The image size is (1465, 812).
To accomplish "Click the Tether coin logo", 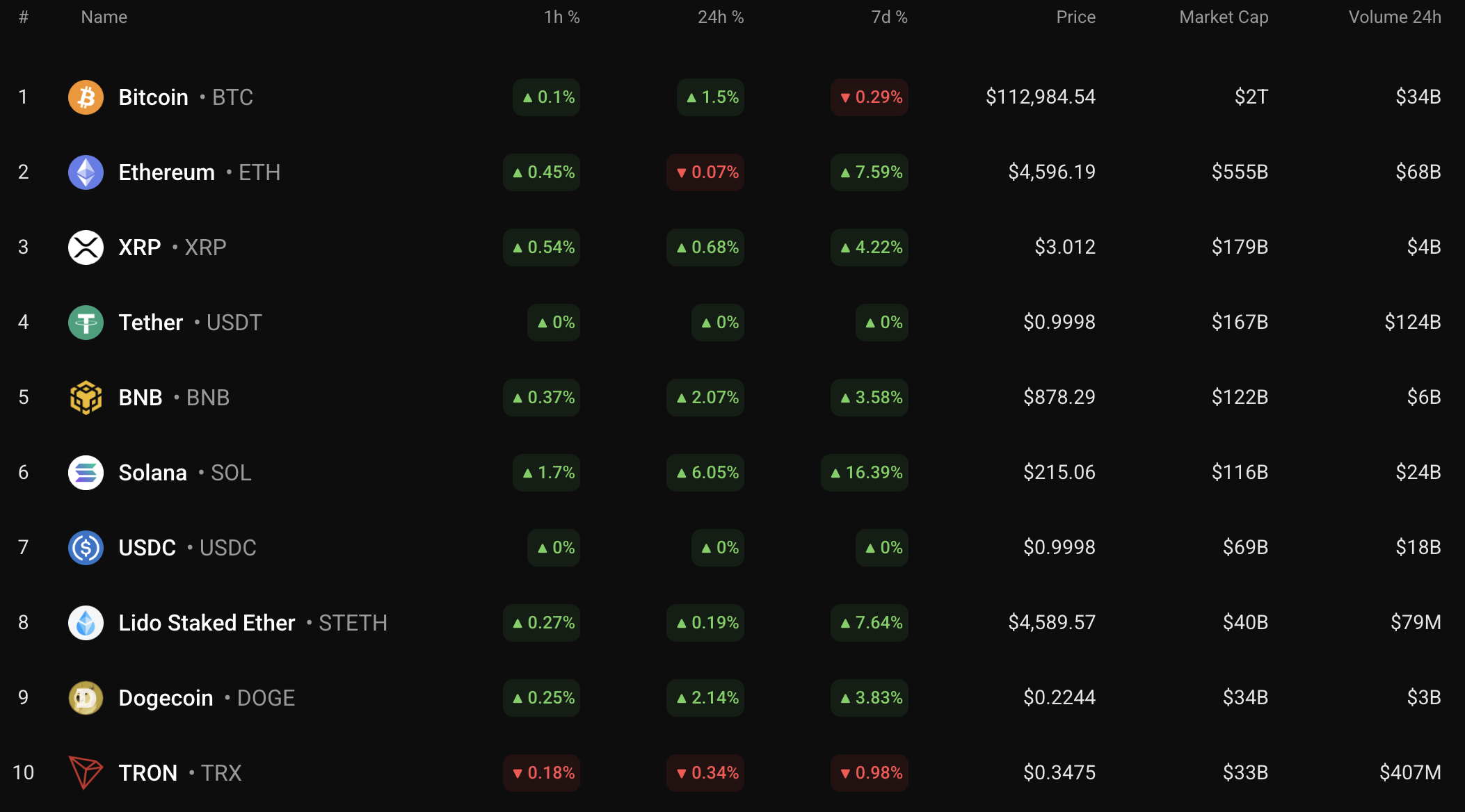I will tap(86, 323).
